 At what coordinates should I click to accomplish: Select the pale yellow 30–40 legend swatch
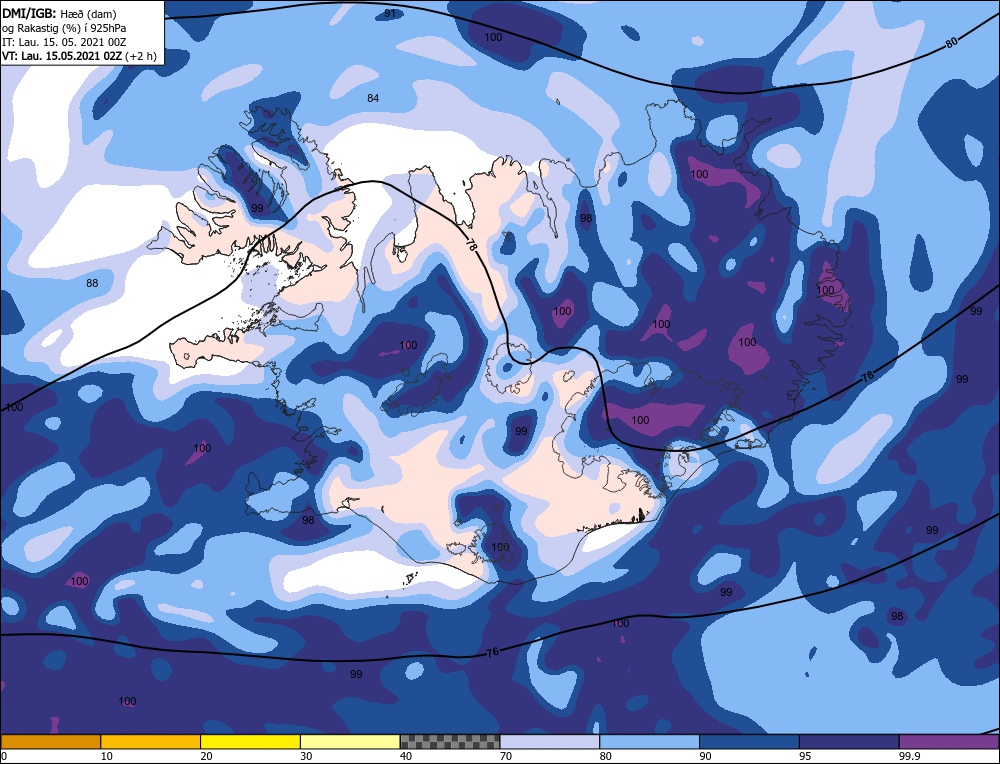[350, 741]
